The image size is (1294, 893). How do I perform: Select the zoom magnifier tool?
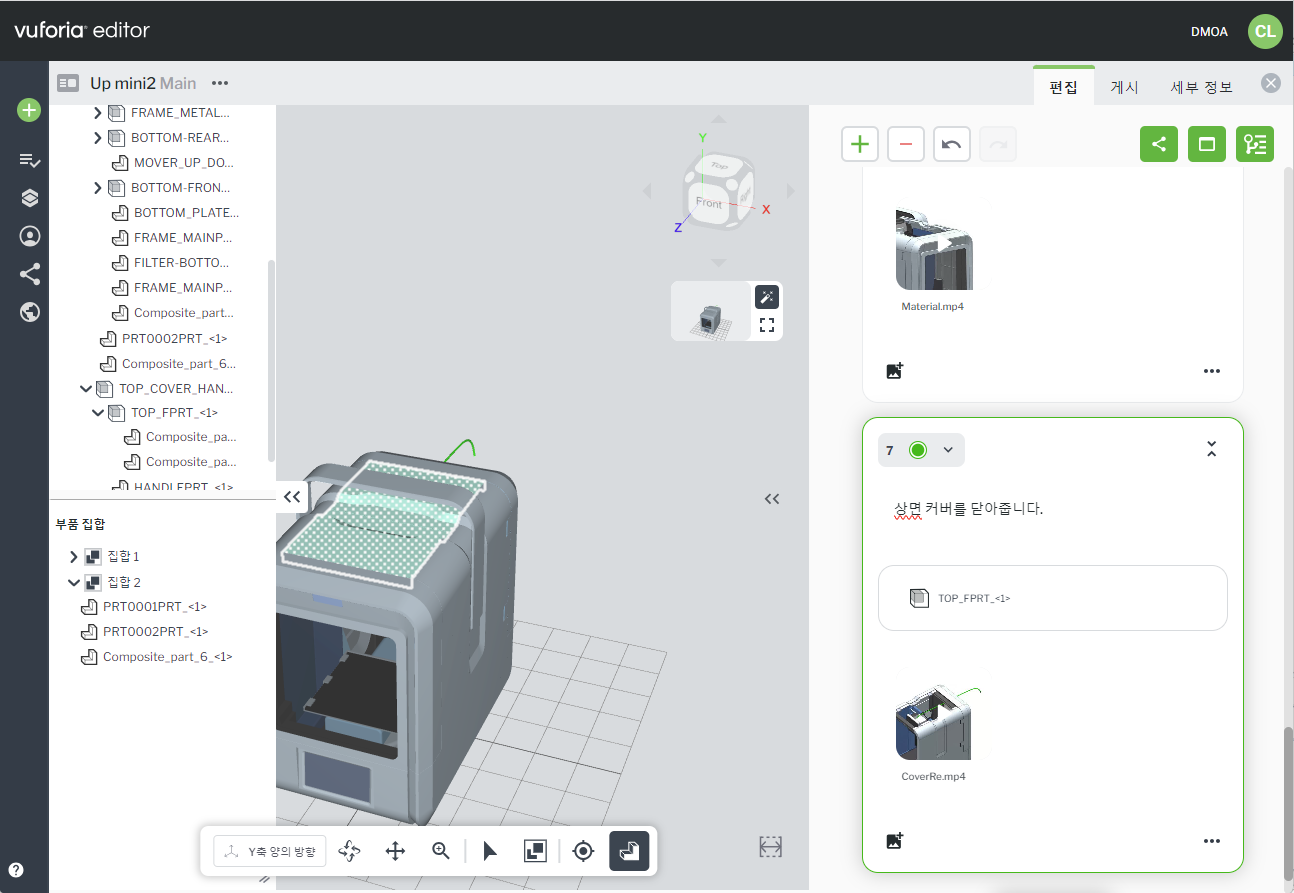click(441, 851)
